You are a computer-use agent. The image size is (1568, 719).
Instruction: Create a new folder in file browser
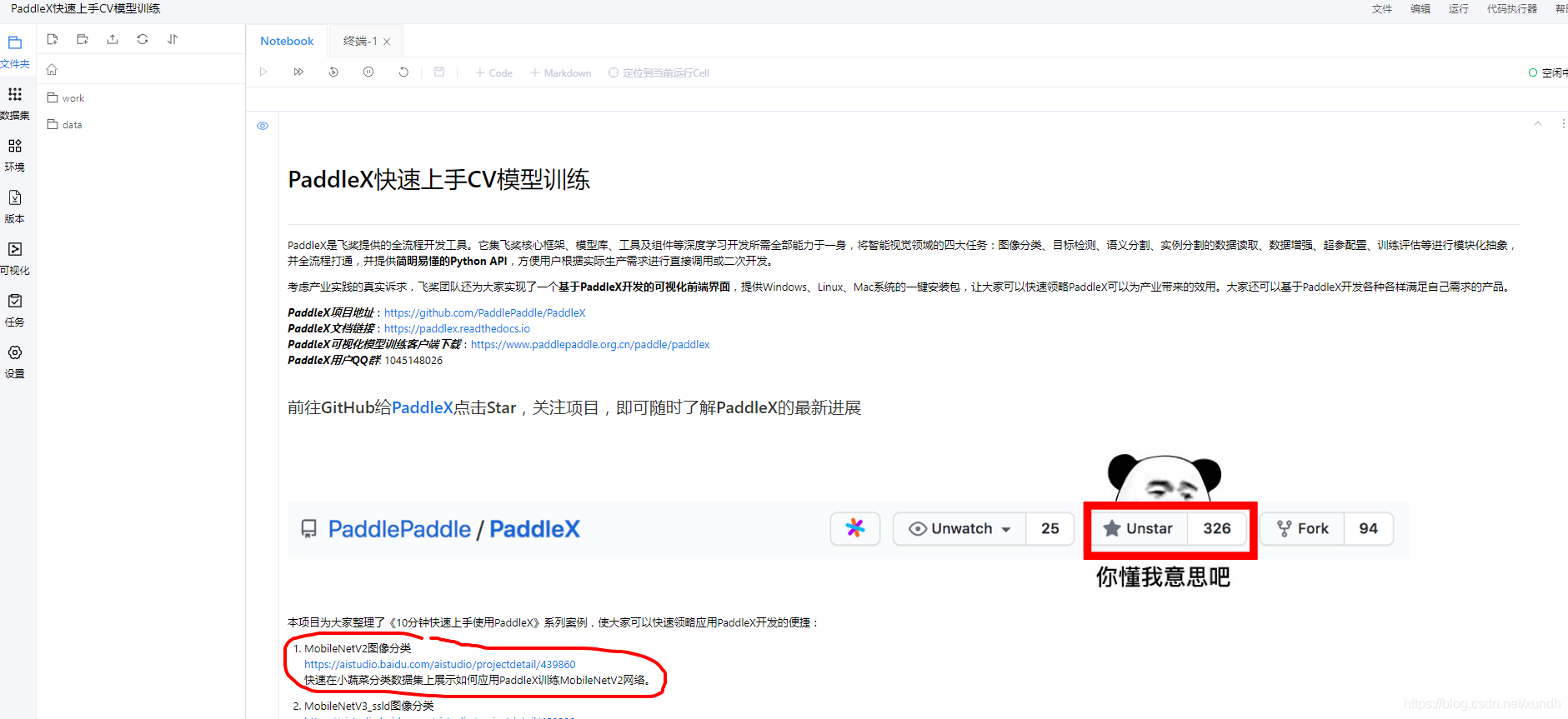(83, 39)
